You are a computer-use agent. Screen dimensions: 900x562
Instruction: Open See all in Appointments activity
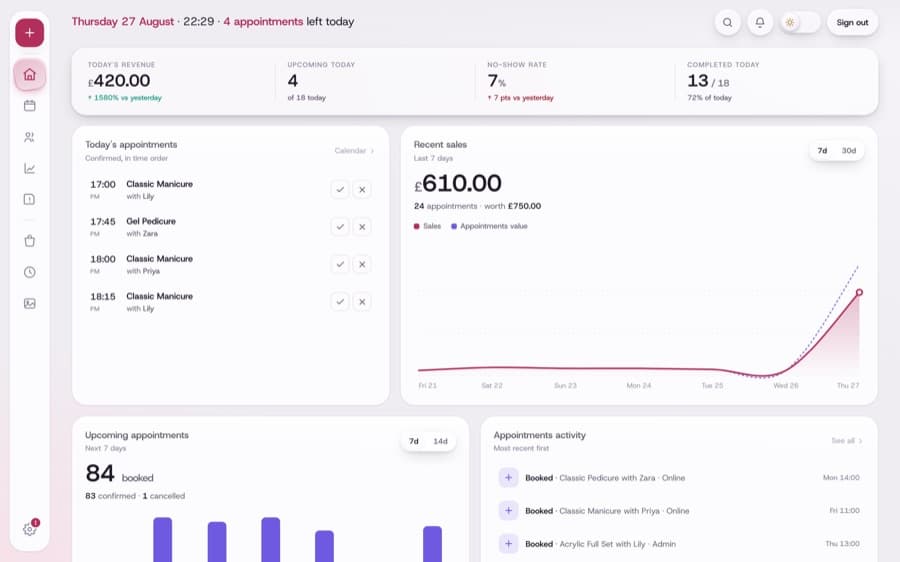(x=847, y=441)
